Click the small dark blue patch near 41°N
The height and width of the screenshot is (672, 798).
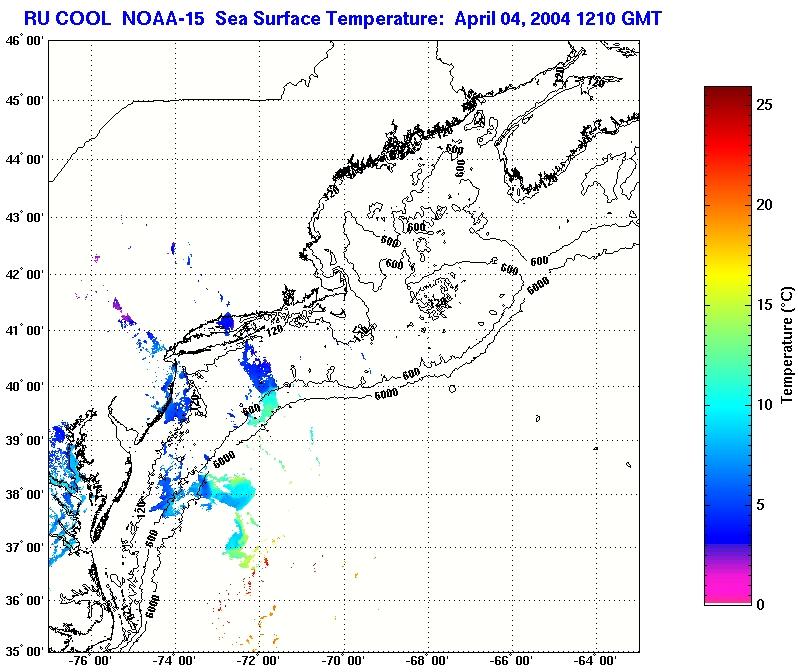[226, 321]
